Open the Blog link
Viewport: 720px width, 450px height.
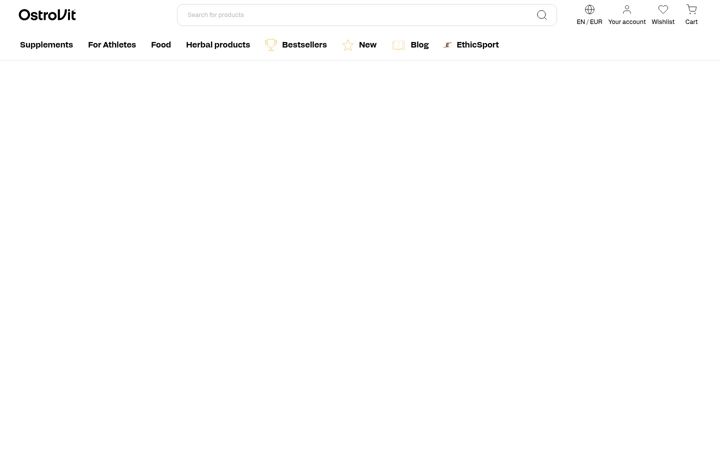(x=420, y=45)
